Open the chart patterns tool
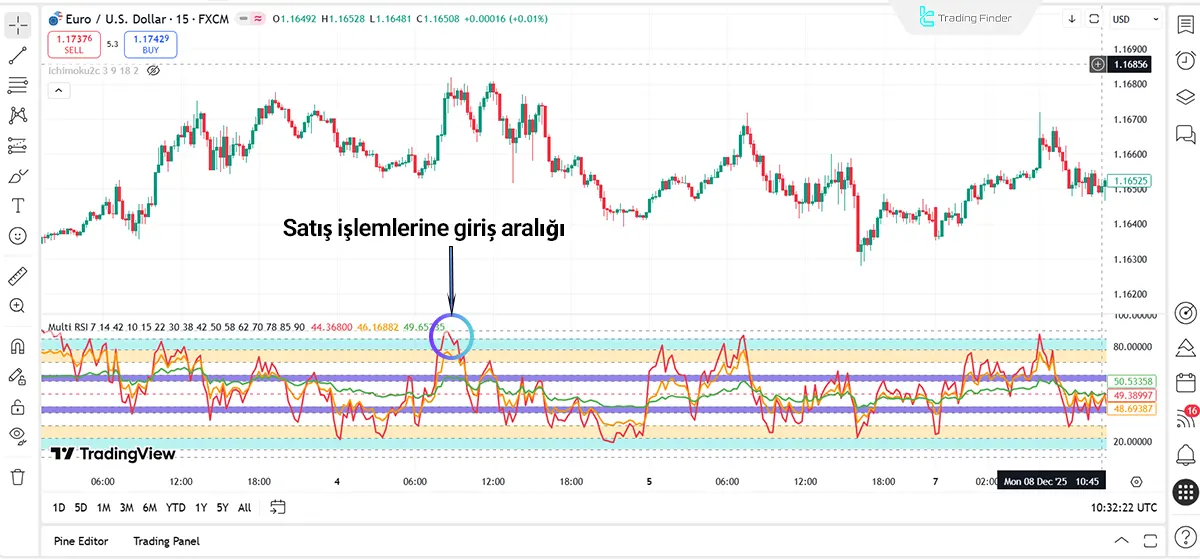 tap(17, 116)
